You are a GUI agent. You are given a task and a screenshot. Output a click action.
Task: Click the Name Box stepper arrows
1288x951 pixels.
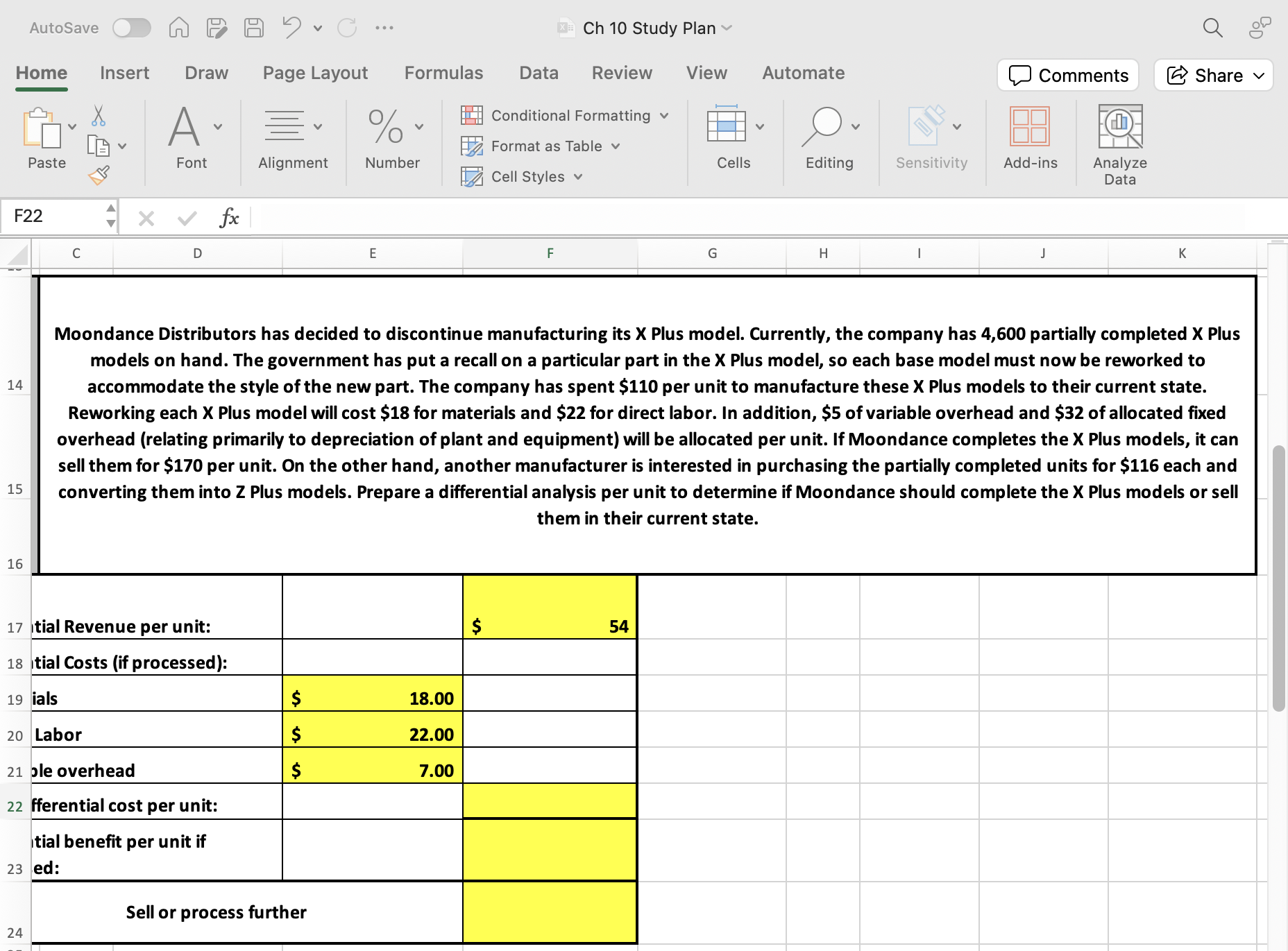coord(110,216)
